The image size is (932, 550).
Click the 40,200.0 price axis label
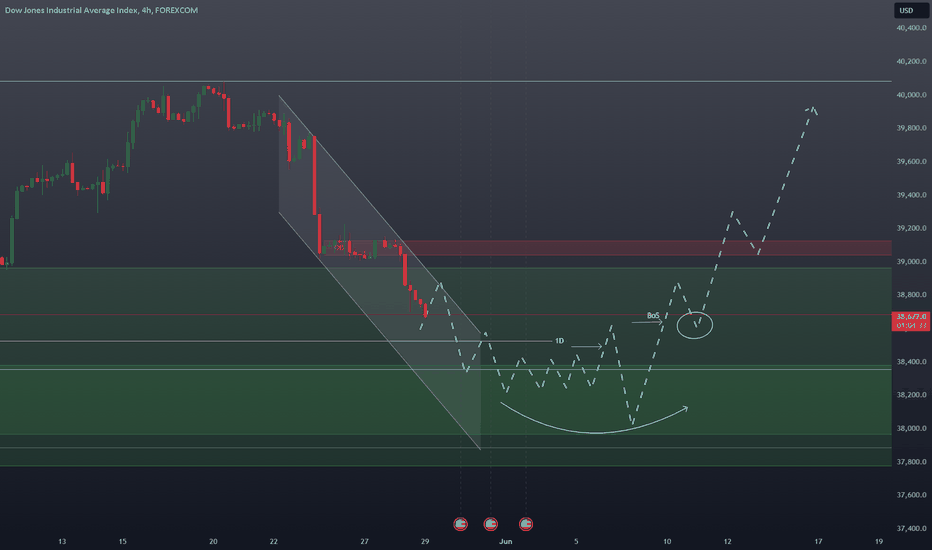tap(911, 61)
